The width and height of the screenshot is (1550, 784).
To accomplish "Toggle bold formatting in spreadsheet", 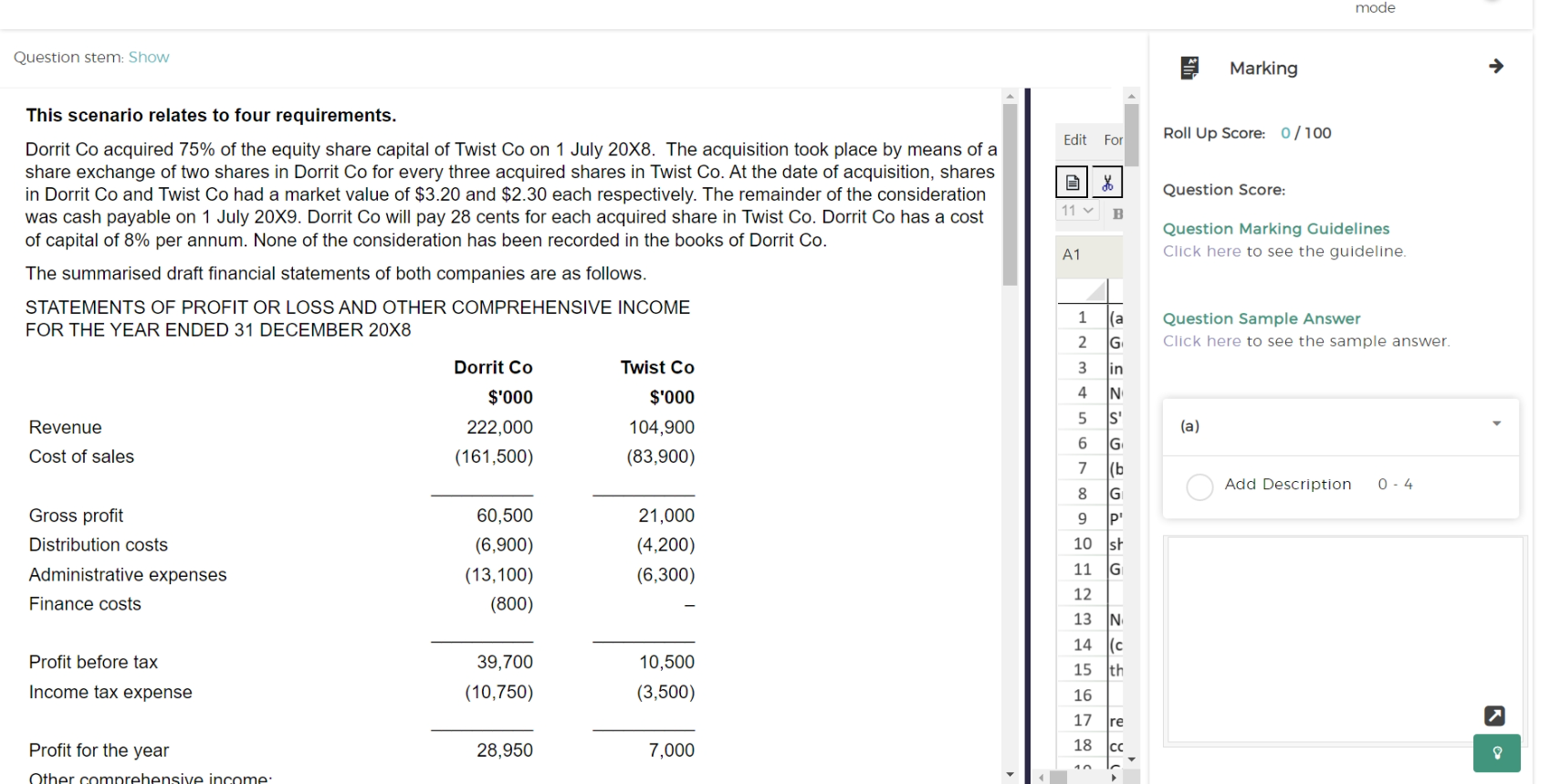I will 1117,214.
